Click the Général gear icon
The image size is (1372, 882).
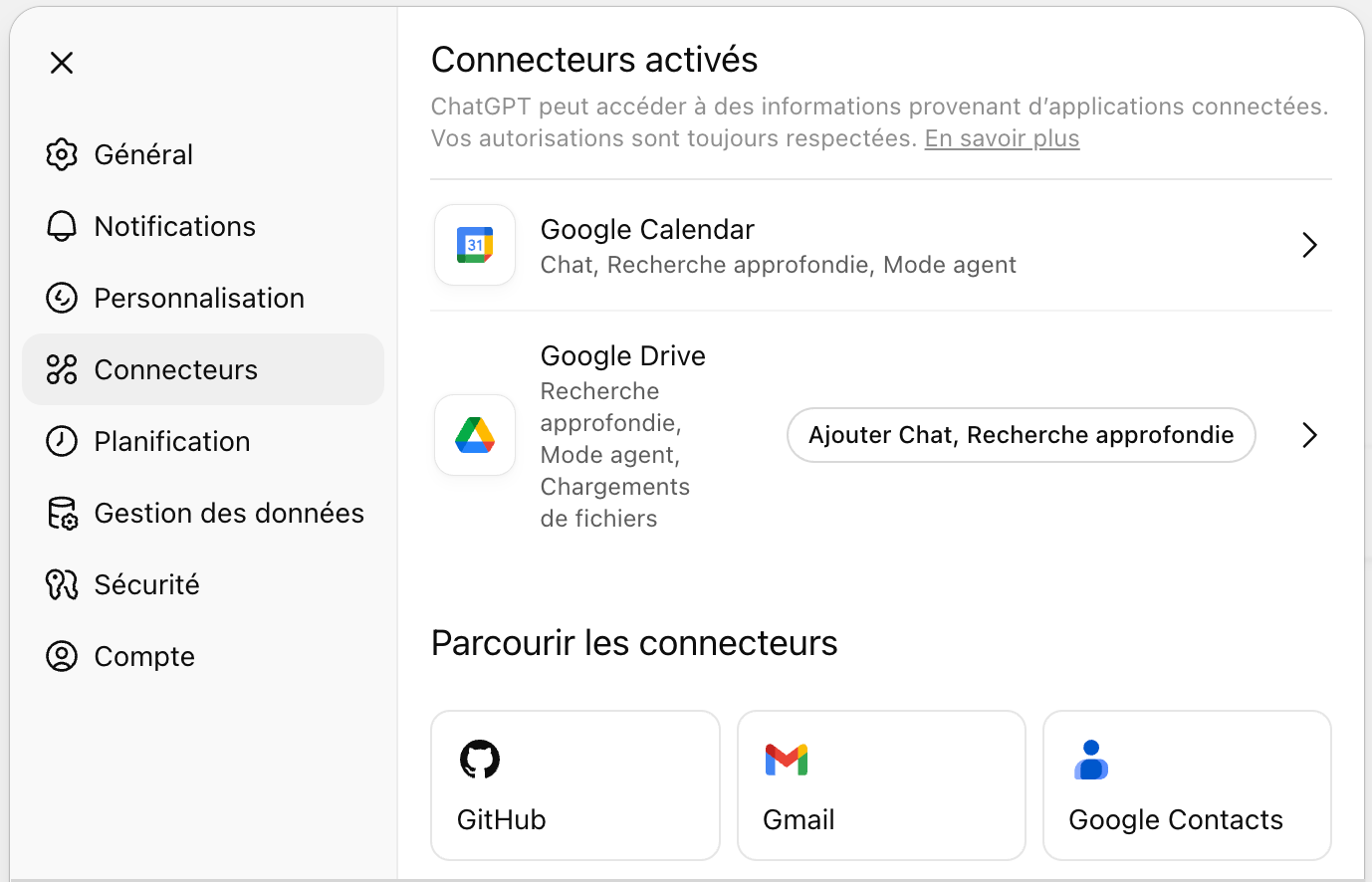(x=62, y=154)
